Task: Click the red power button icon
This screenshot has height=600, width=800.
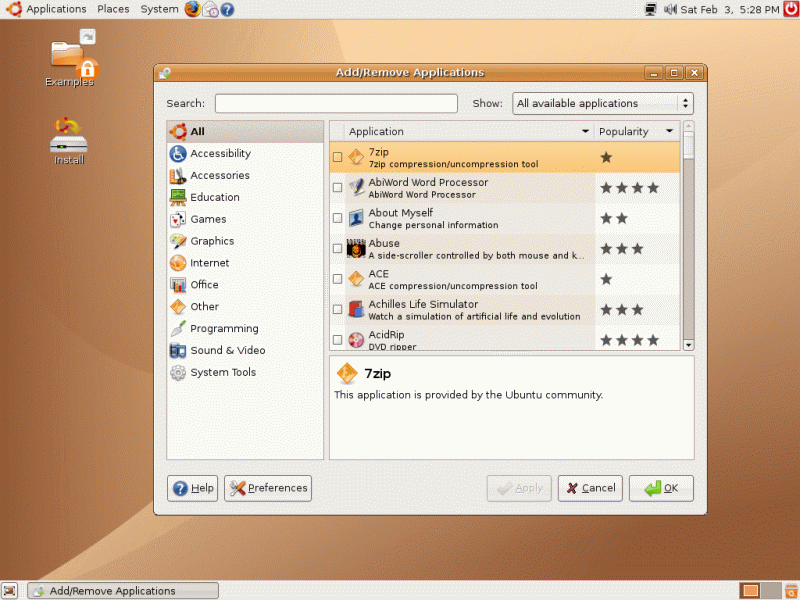Action: 791,9
